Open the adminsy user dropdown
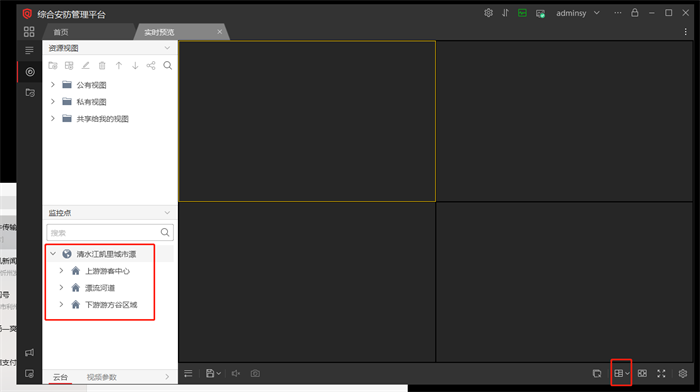 pos(577,13)
